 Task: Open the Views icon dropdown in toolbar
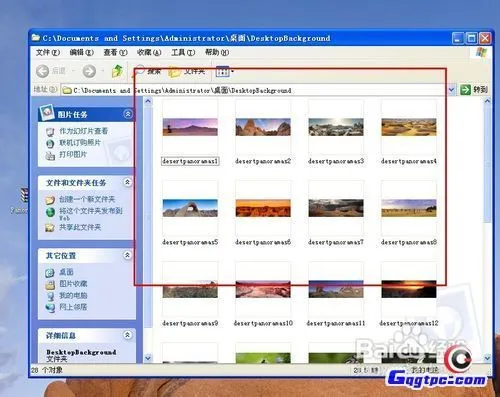(225, 71)
